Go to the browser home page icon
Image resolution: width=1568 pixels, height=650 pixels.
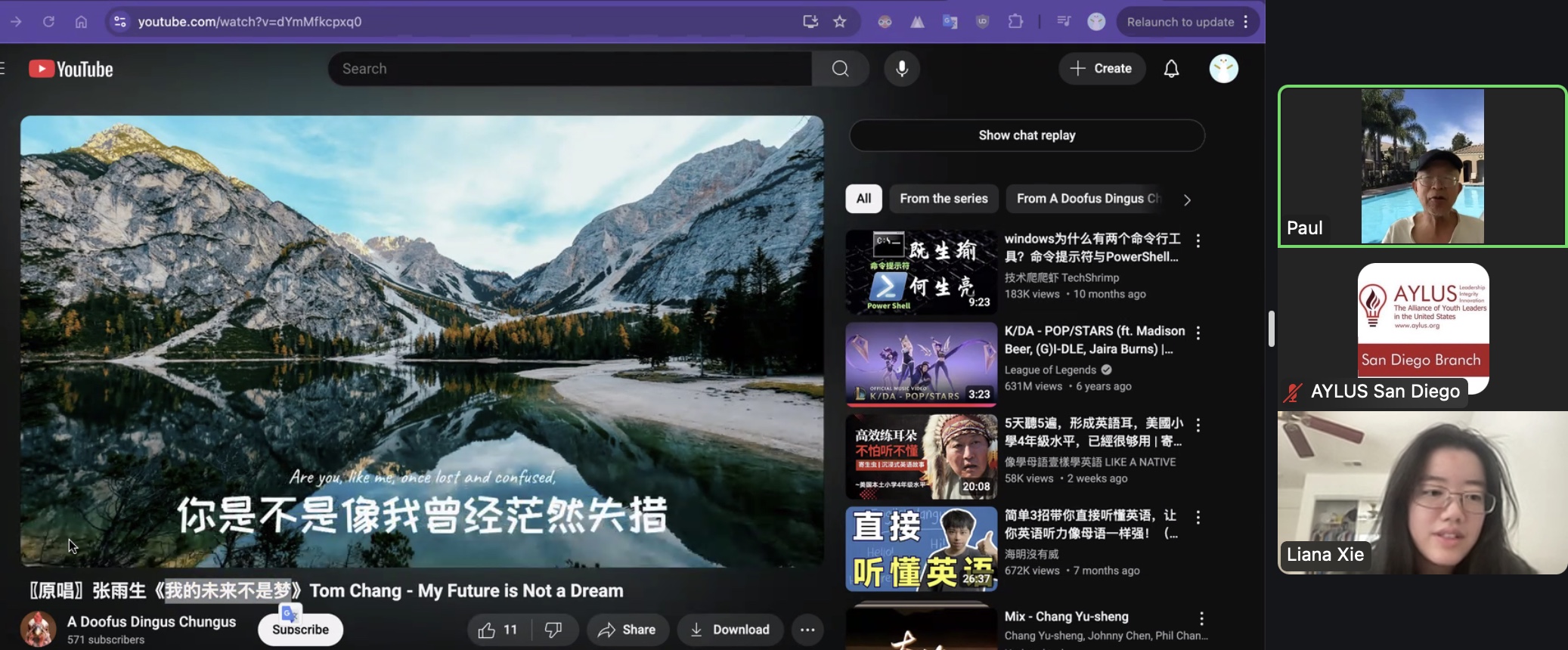[81, 22]
